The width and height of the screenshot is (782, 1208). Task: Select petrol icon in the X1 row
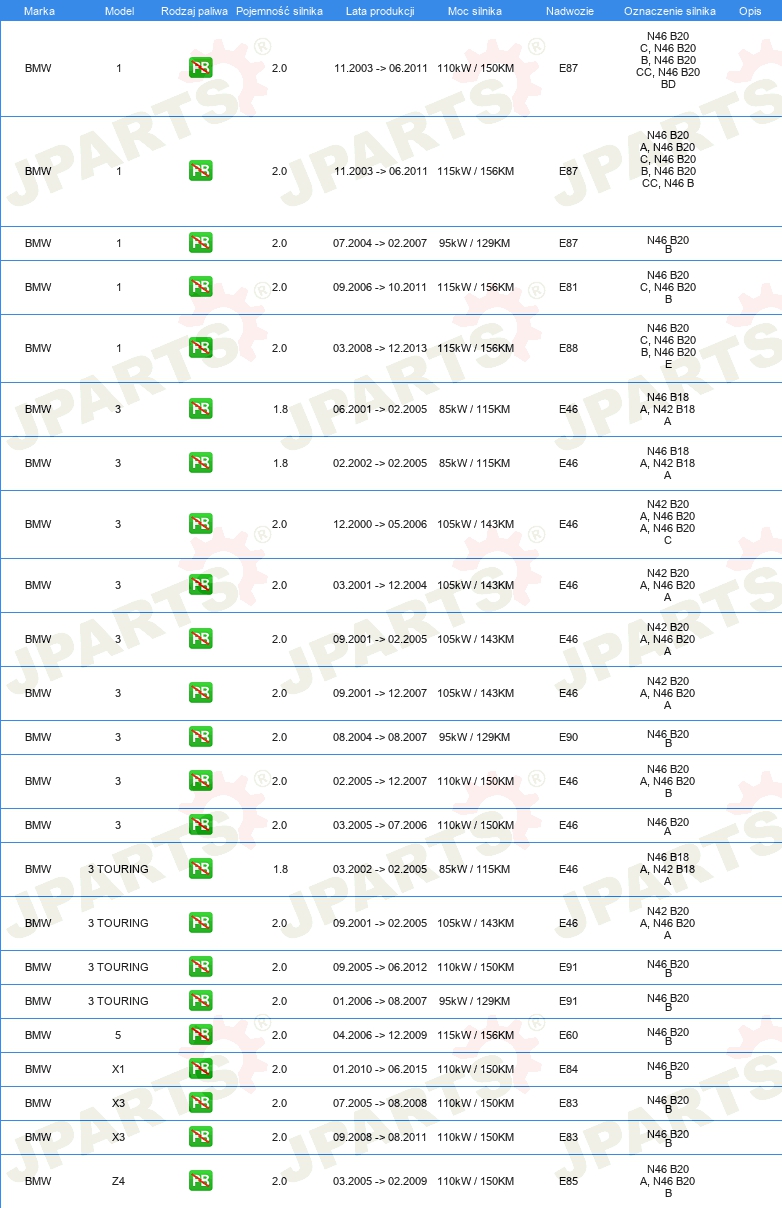click(200, 1069)
